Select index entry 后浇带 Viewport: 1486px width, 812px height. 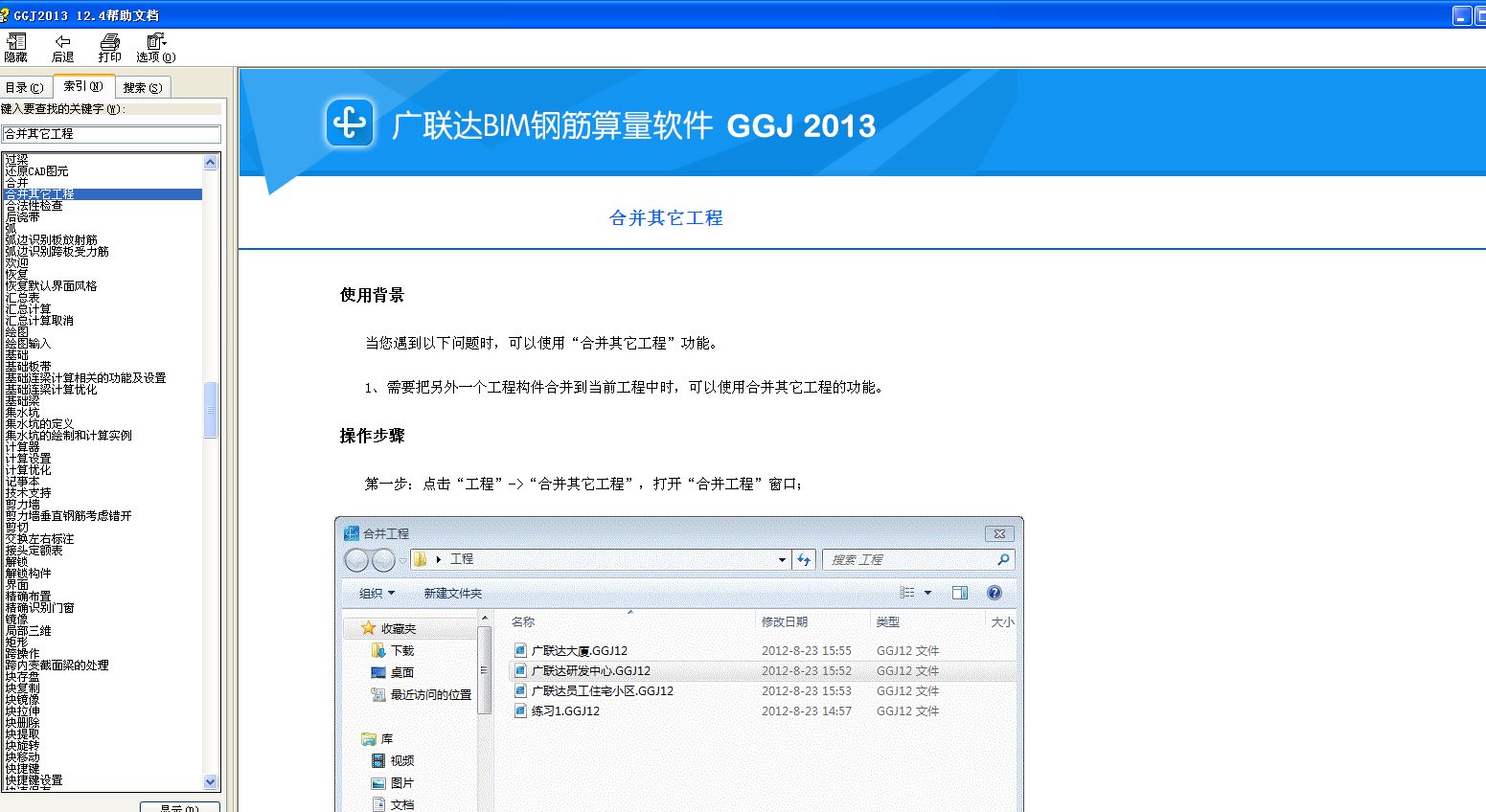click(22, 217)
